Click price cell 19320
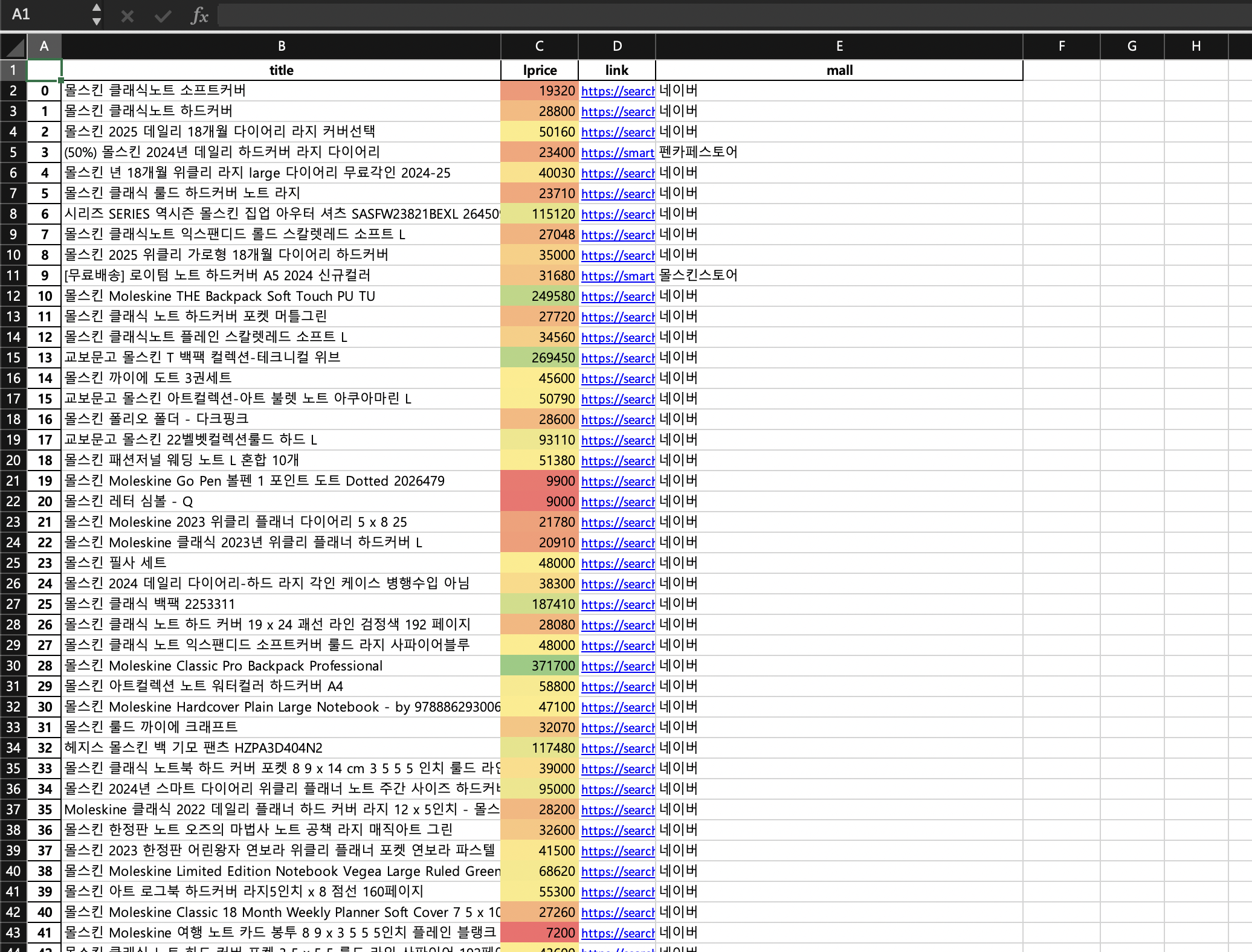Viewport: 1252px width, 952px height. coord(539,91)
